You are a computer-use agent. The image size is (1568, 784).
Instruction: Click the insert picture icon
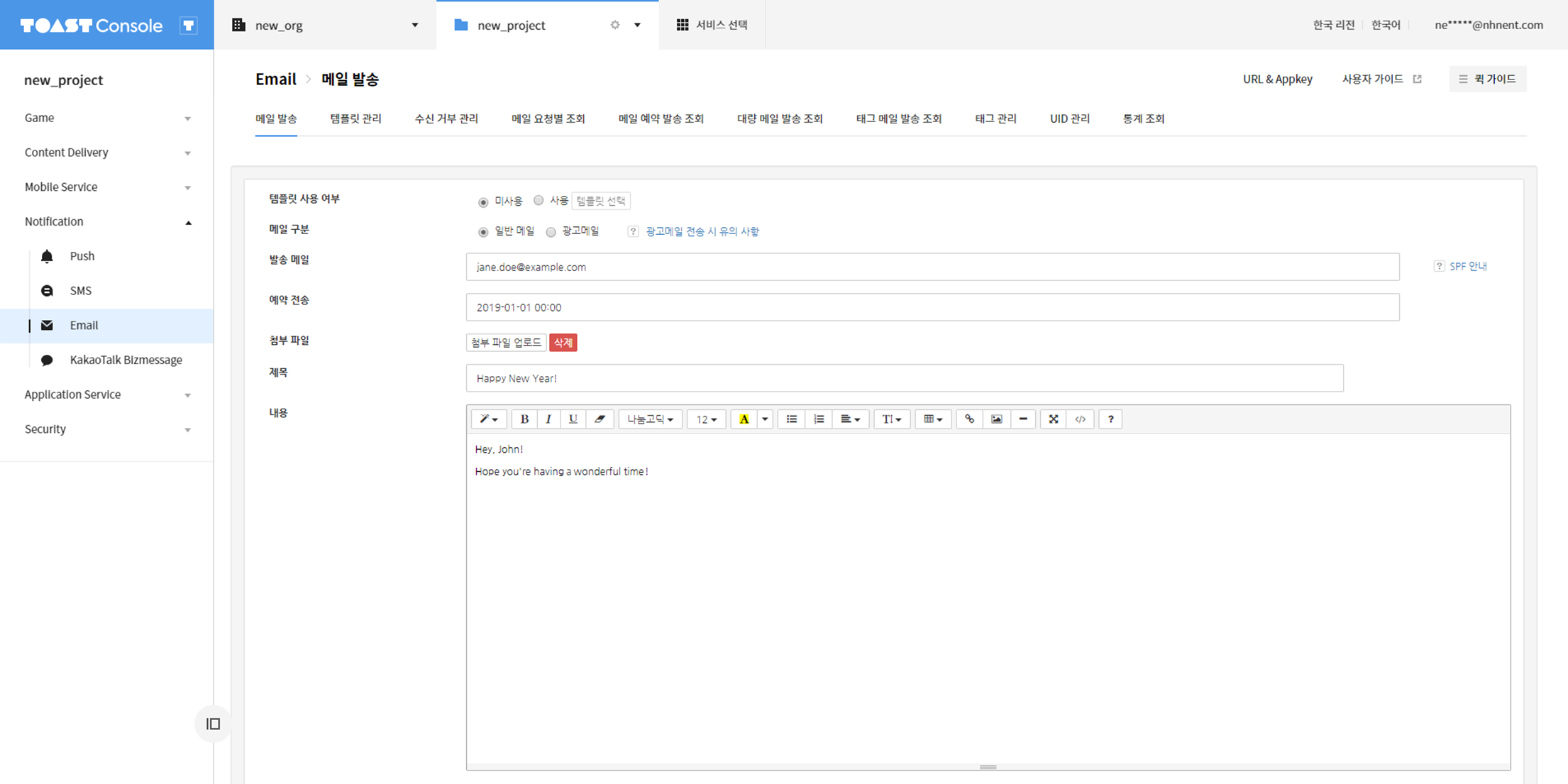(x=996, y=419)
